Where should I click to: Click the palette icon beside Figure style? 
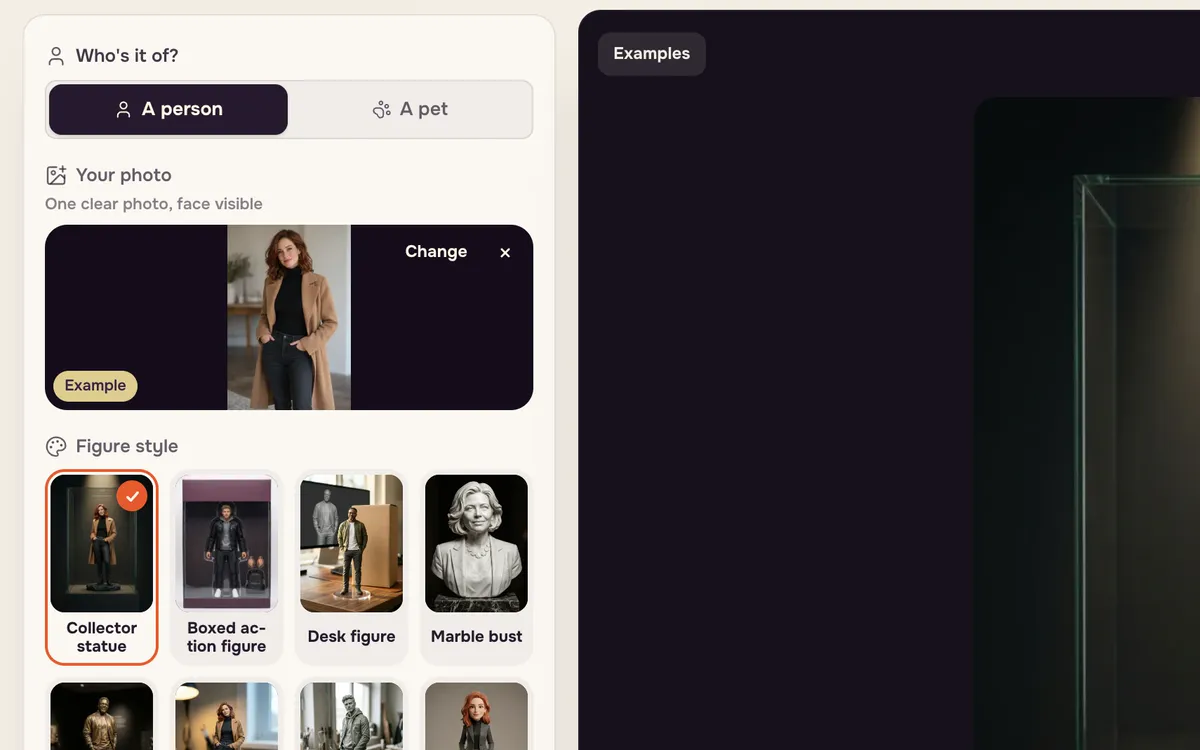(x=56, y=446)
